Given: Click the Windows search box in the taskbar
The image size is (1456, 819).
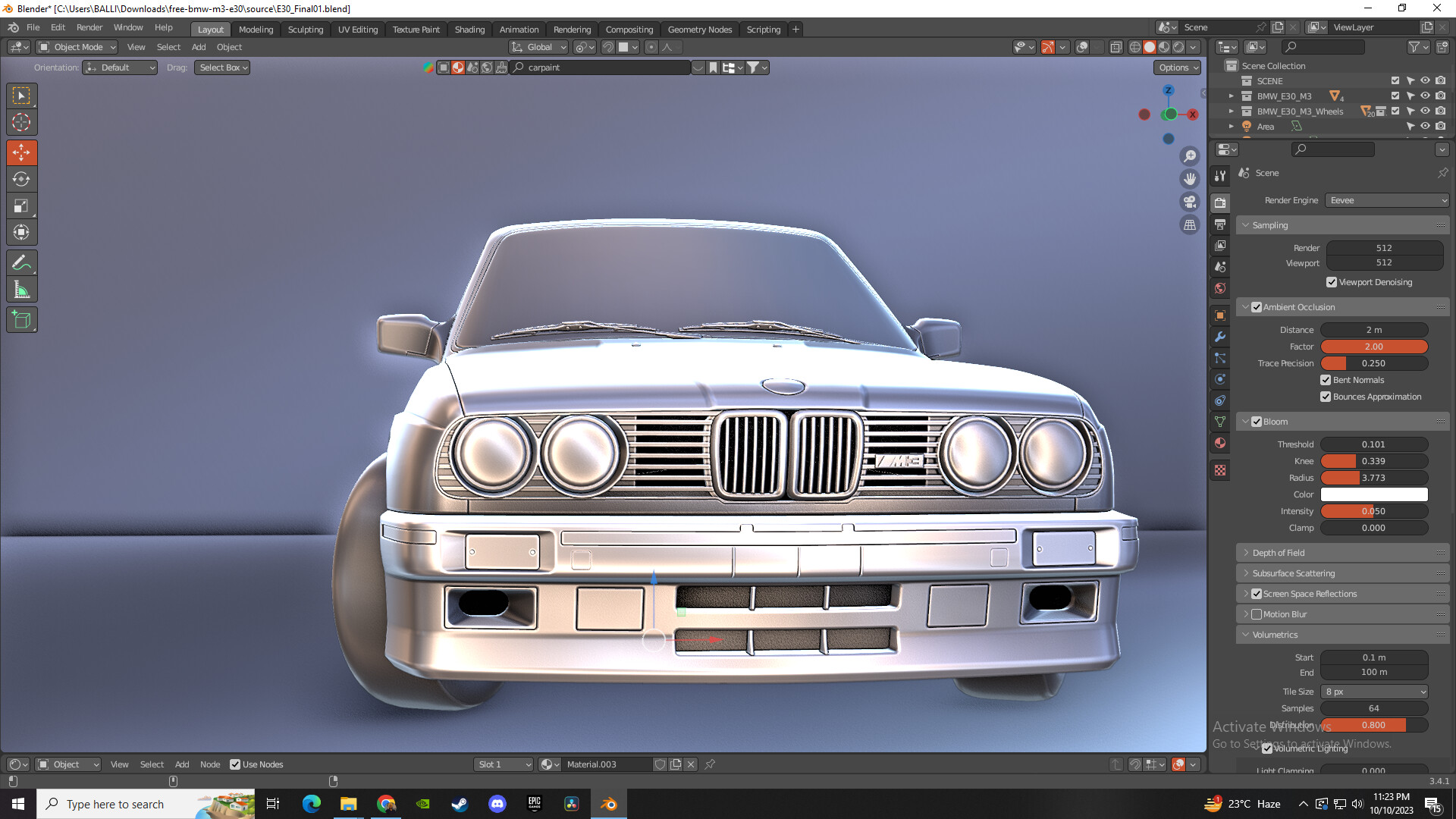Looking at the screenshot, I should click(121, 804).
